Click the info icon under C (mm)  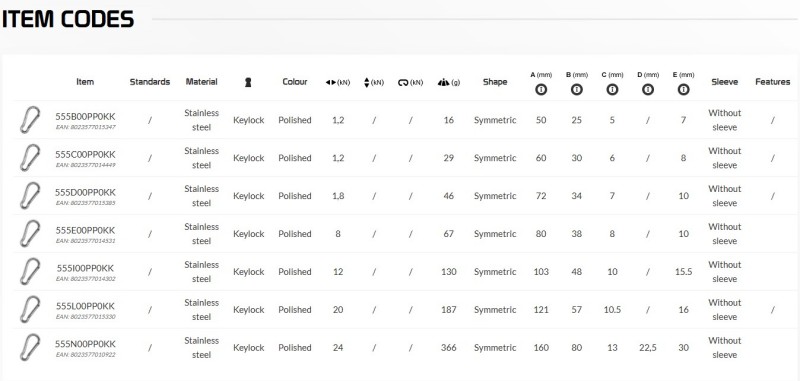[x=612, y=90]
